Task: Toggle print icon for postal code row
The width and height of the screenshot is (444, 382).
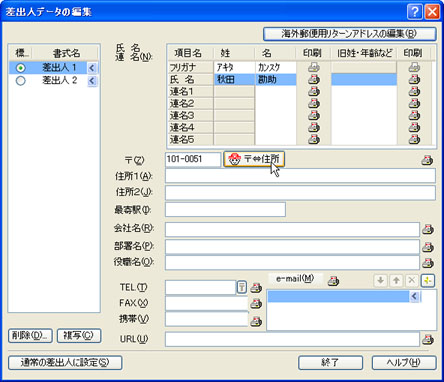Action: [x=427, y=160]
